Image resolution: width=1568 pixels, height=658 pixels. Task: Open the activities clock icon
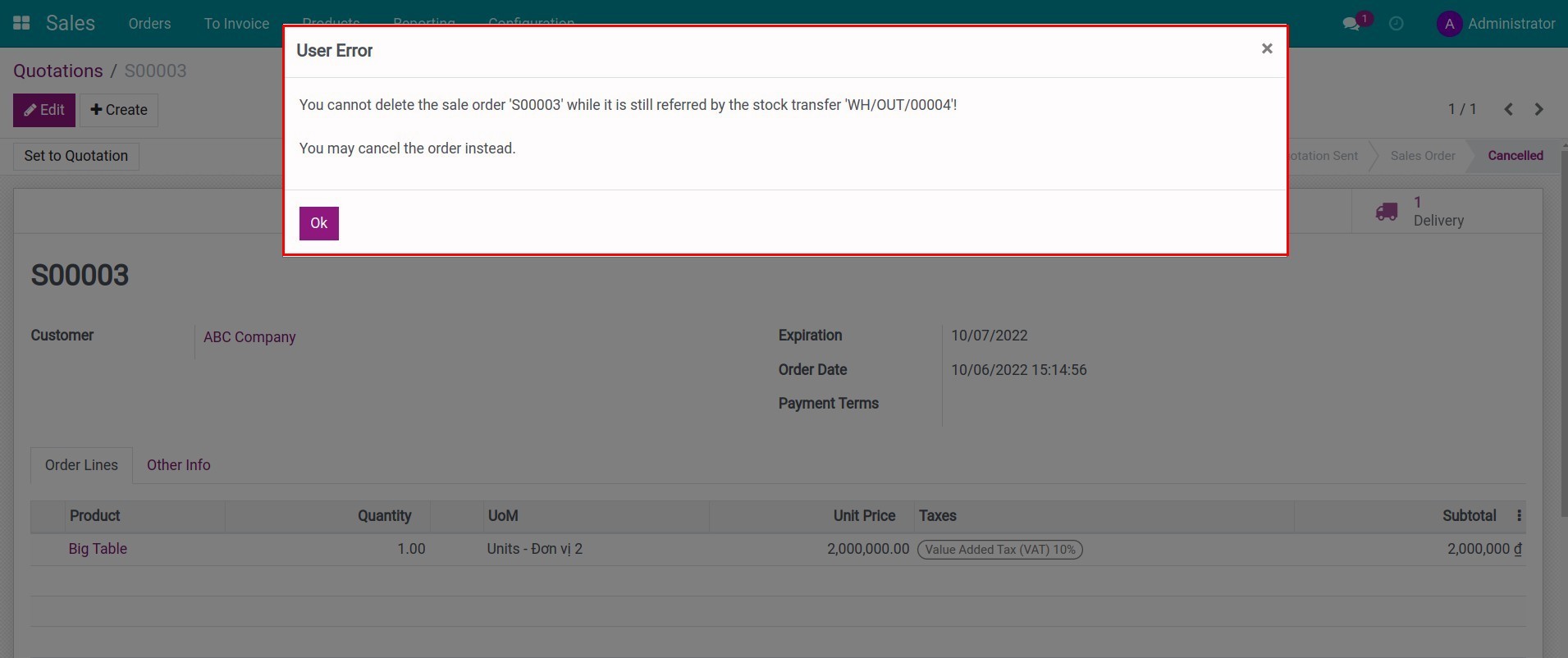coord(1396,24)
